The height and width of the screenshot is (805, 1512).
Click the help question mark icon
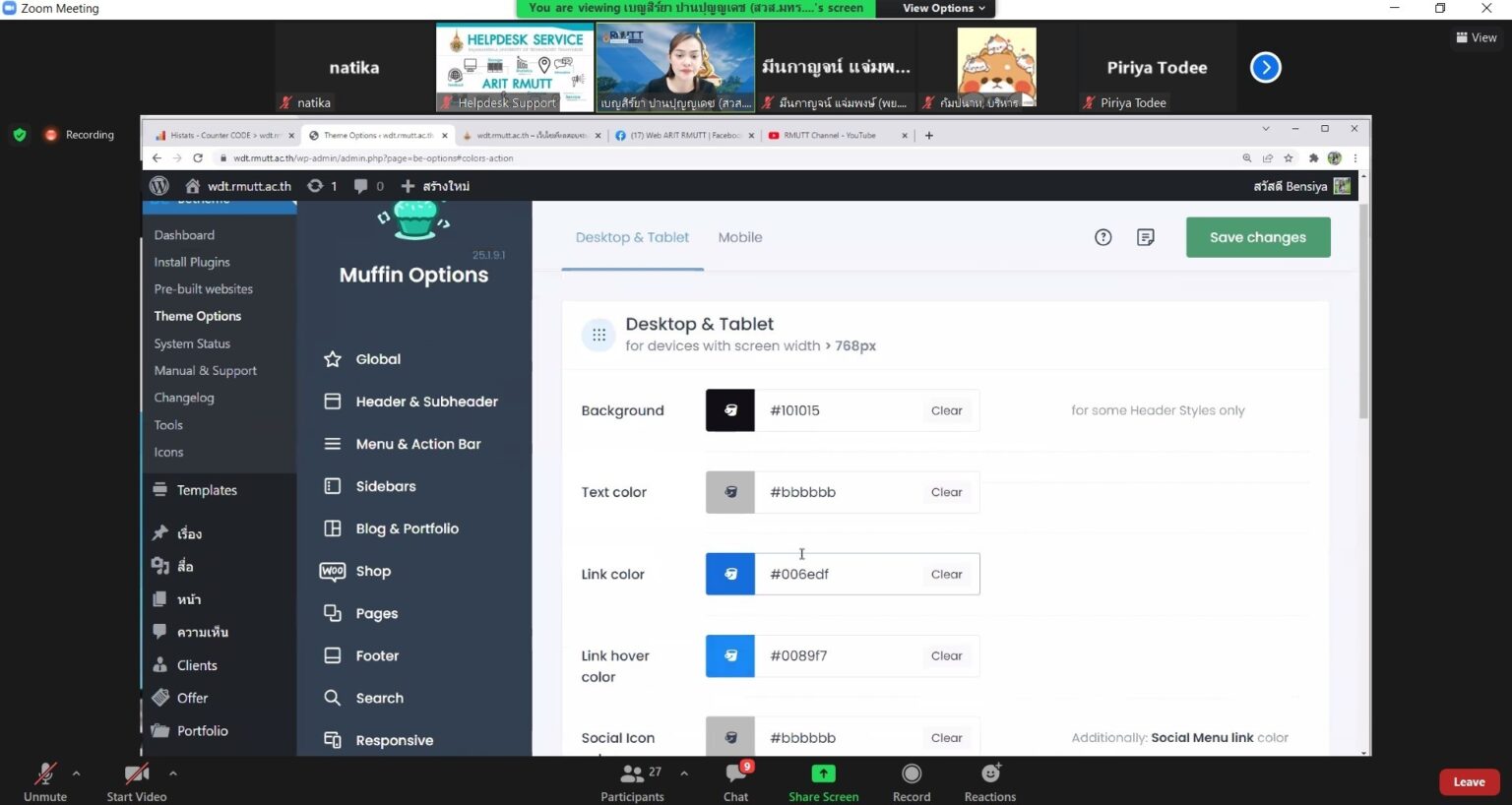coord(1103,237)
